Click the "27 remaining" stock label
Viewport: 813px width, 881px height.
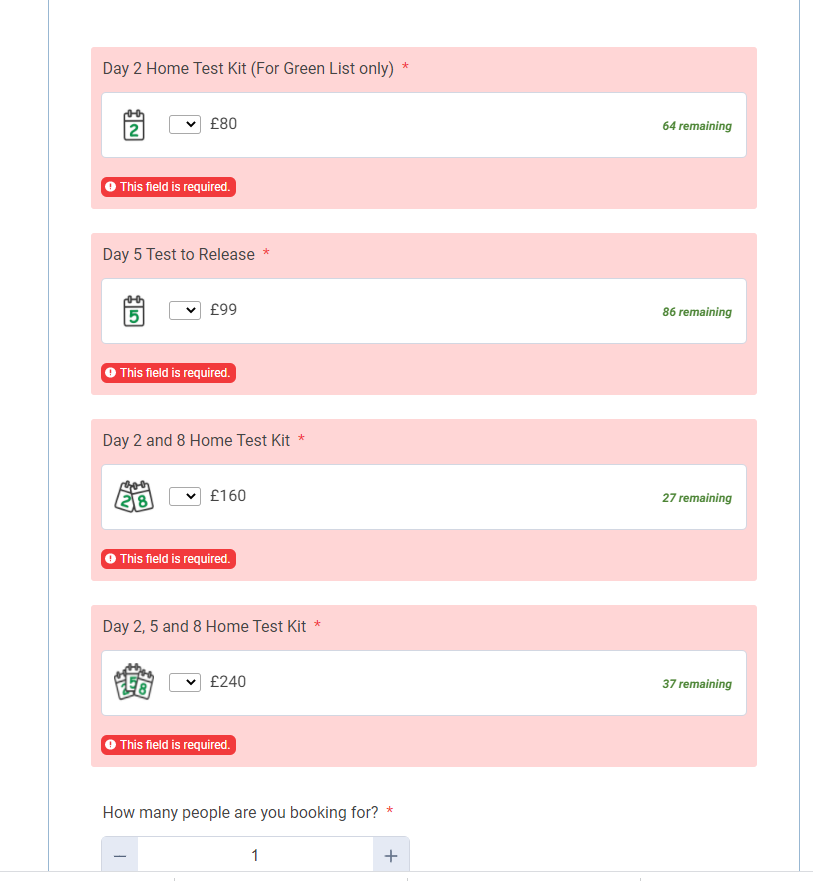(696, 498)
